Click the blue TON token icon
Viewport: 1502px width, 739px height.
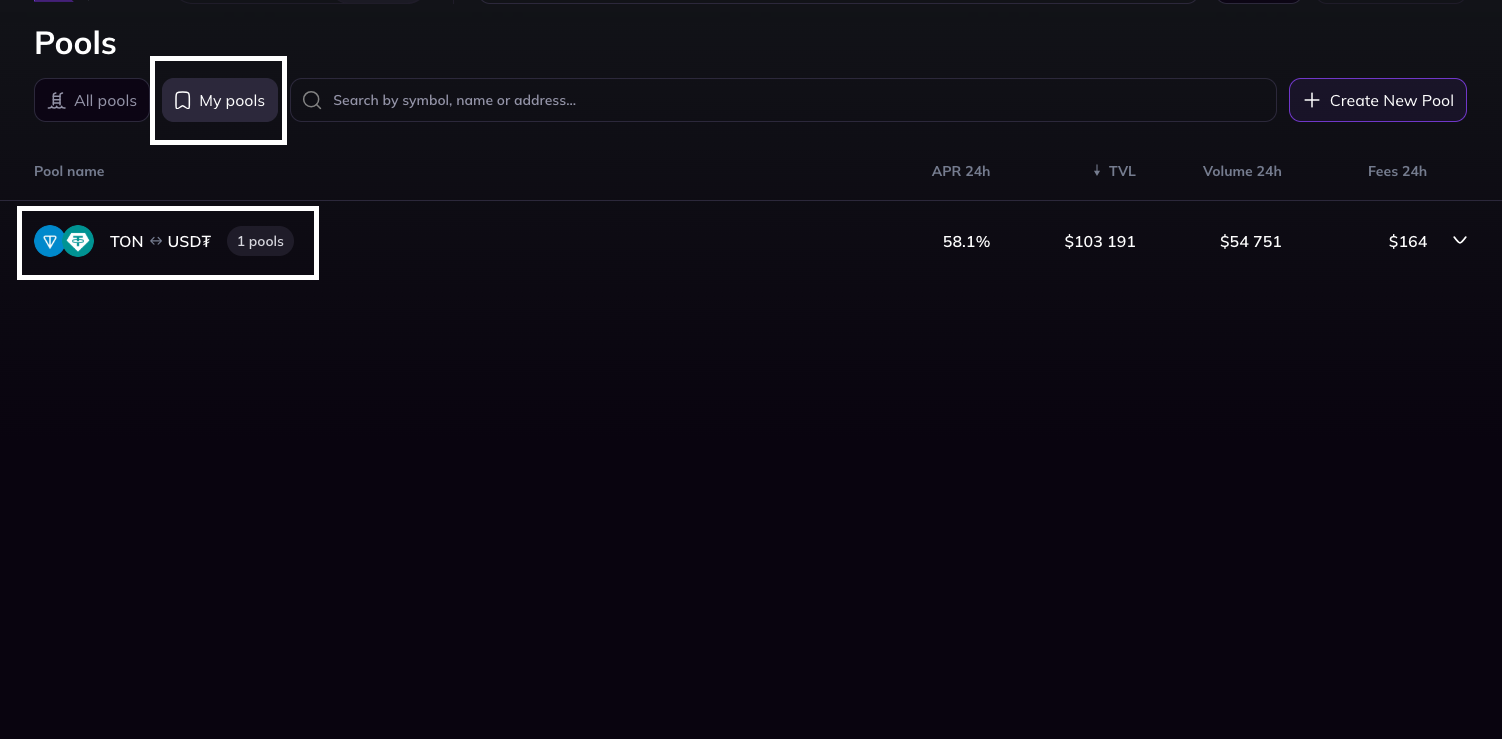[x=49, y=241]
